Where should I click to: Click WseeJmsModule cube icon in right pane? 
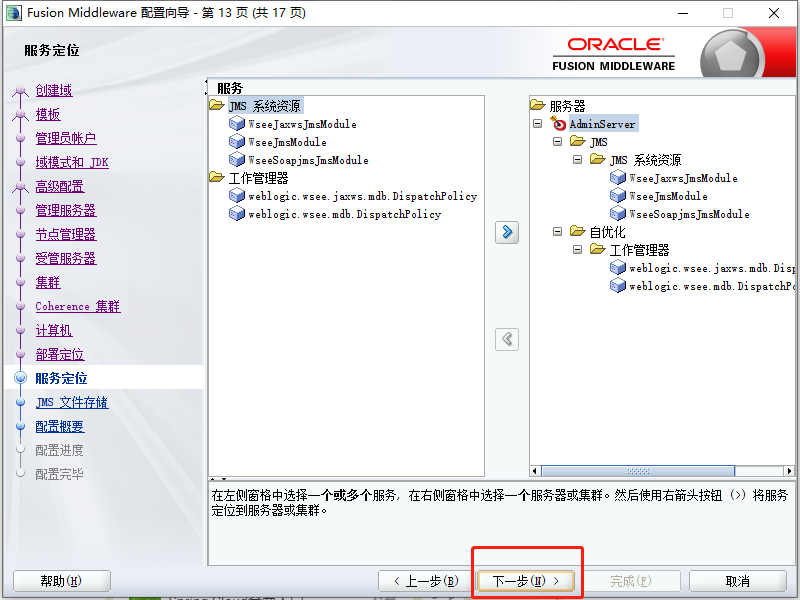[x=618, y=195]
